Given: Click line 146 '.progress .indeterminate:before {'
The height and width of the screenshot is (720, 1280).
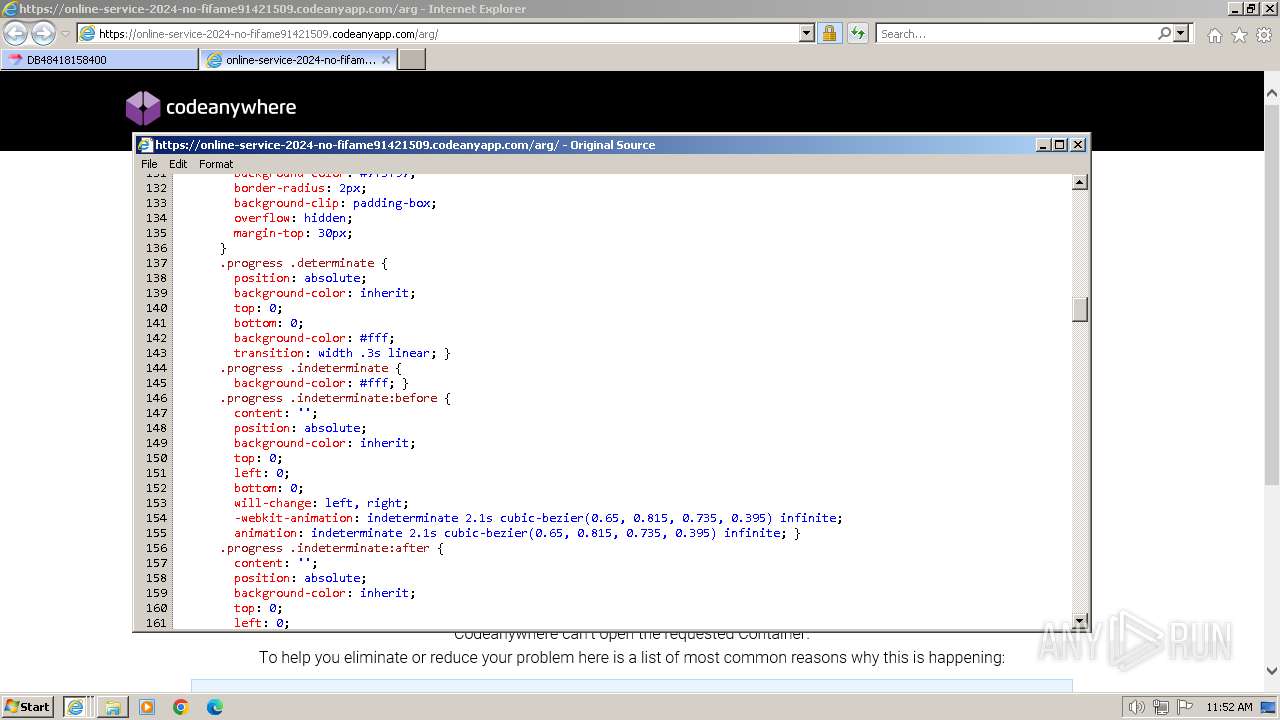Looking at the screenshot, I should click(x=336, y=398).
